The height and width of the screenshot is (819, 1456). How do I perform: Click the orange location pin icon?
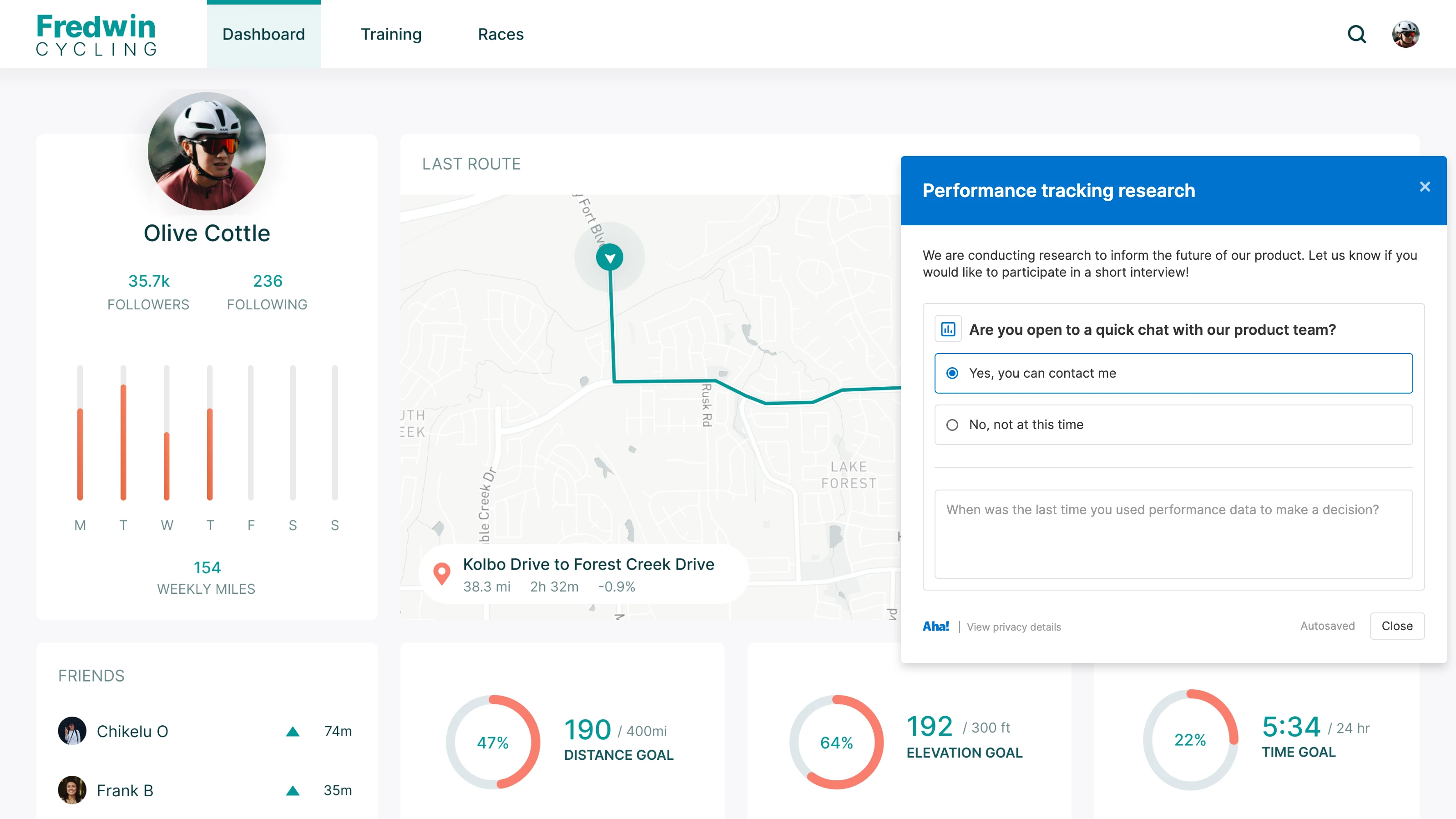(x=441, y=574)
